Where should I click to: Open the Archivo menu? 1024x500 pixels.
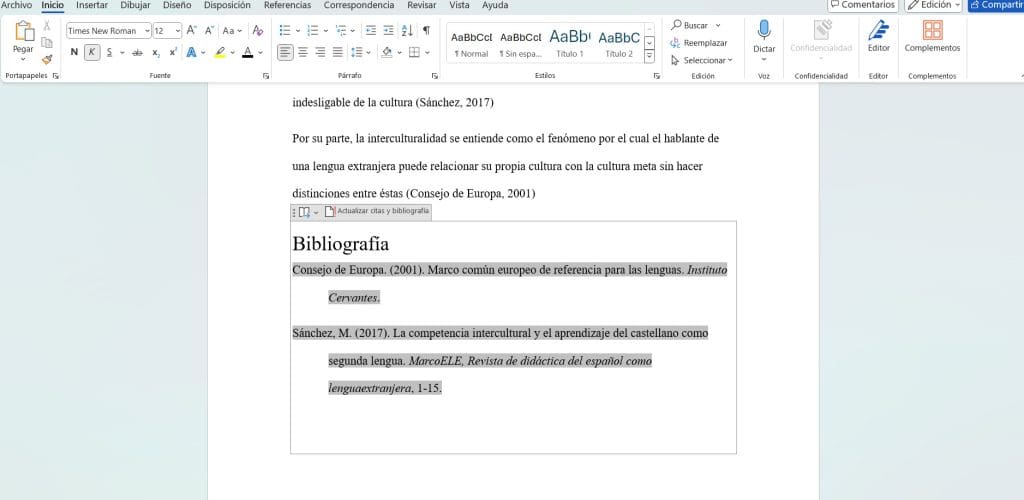coord(16,5)
